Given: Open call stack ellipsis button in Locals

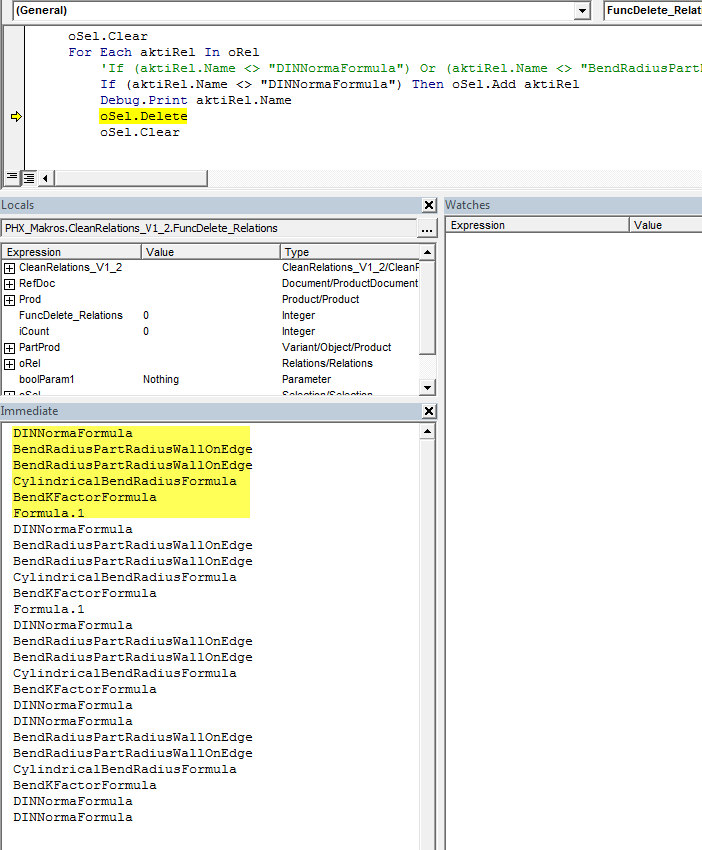Looking at the screenshot, I should pos(427,229).
